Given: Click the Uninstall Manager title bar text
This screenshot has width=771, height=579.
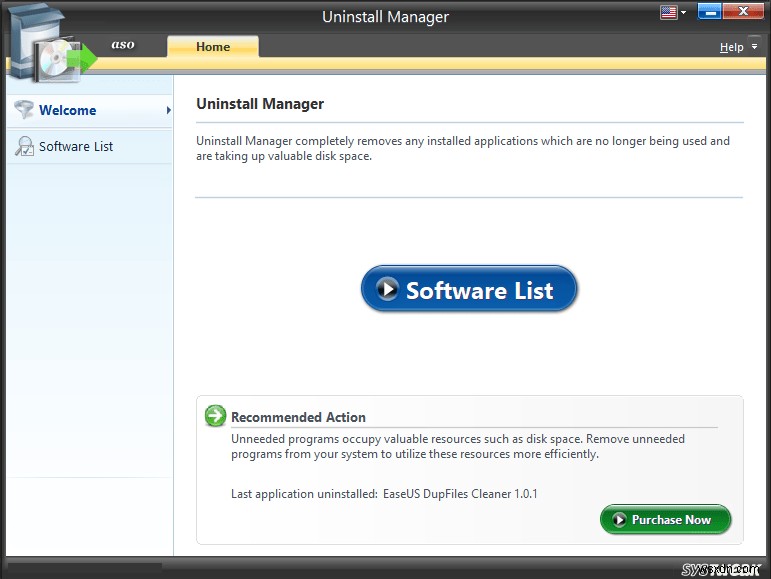Looking at the screenshot, I should click(x=386, y=17).
